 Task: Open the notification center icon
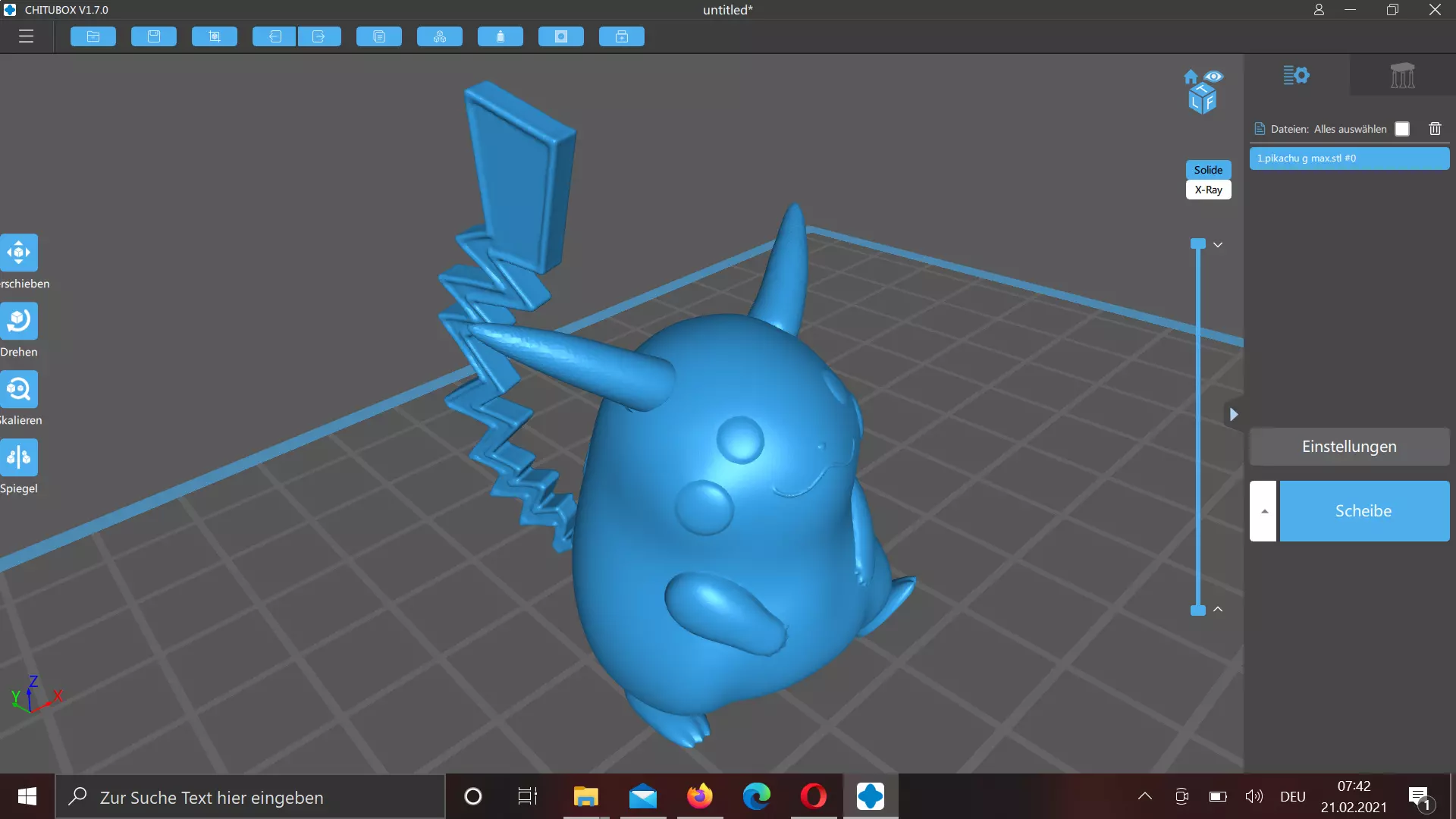(1420, 797)
